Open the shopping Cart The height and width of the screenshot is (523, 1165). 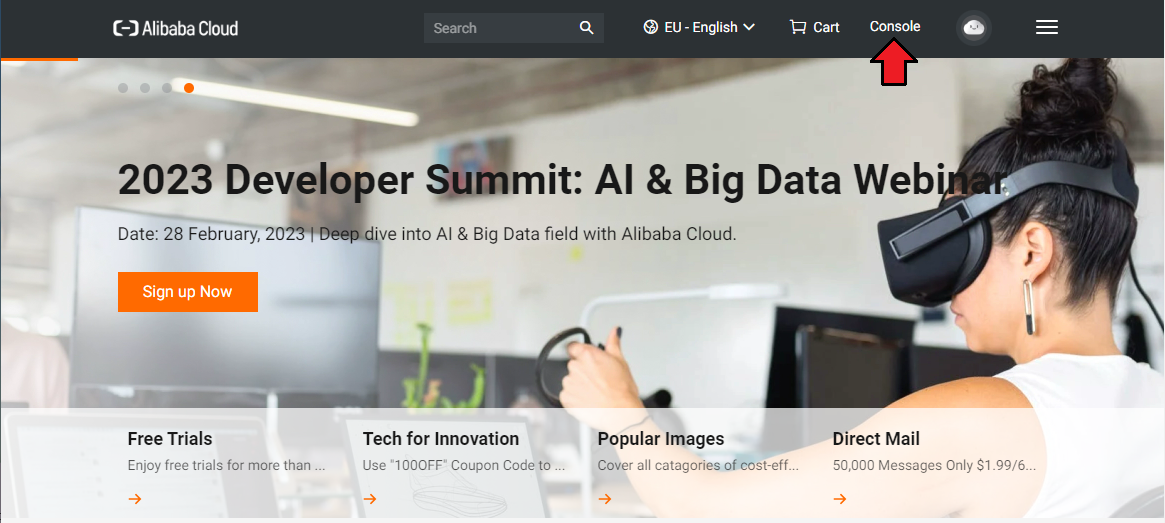click(814, 27)
